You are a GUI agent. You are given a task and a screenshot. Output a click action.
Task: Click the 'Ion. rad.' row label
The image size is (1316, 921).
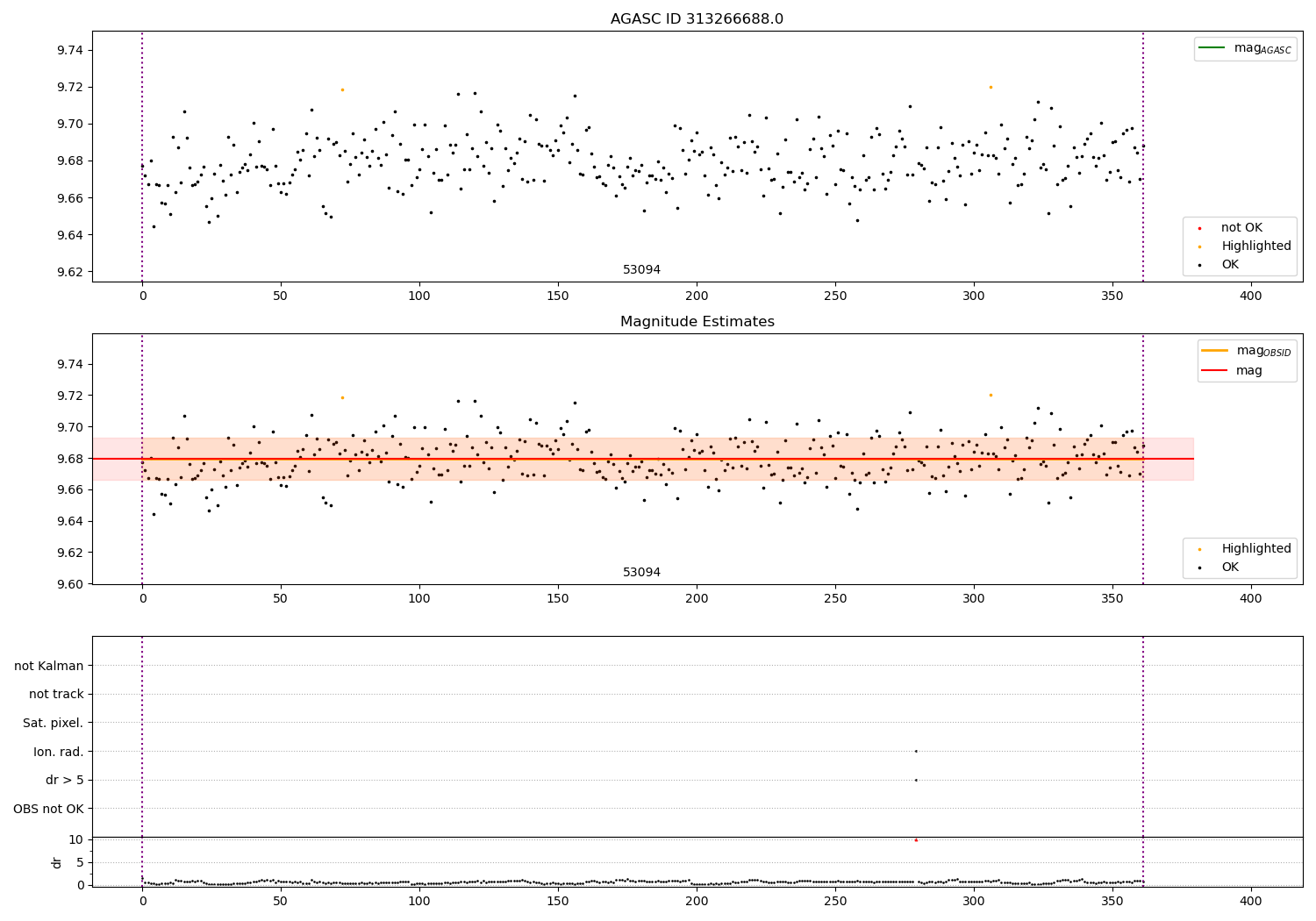(x=59, y=753)
